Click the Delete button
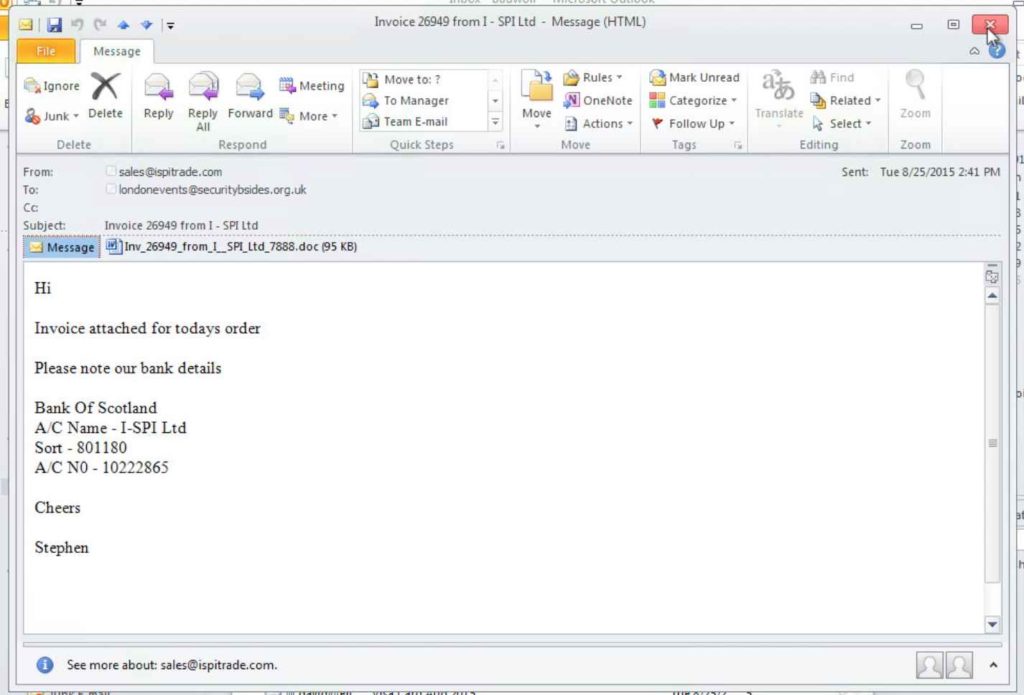The width and height of the screenshot is (1024, 695). point(106,97)
